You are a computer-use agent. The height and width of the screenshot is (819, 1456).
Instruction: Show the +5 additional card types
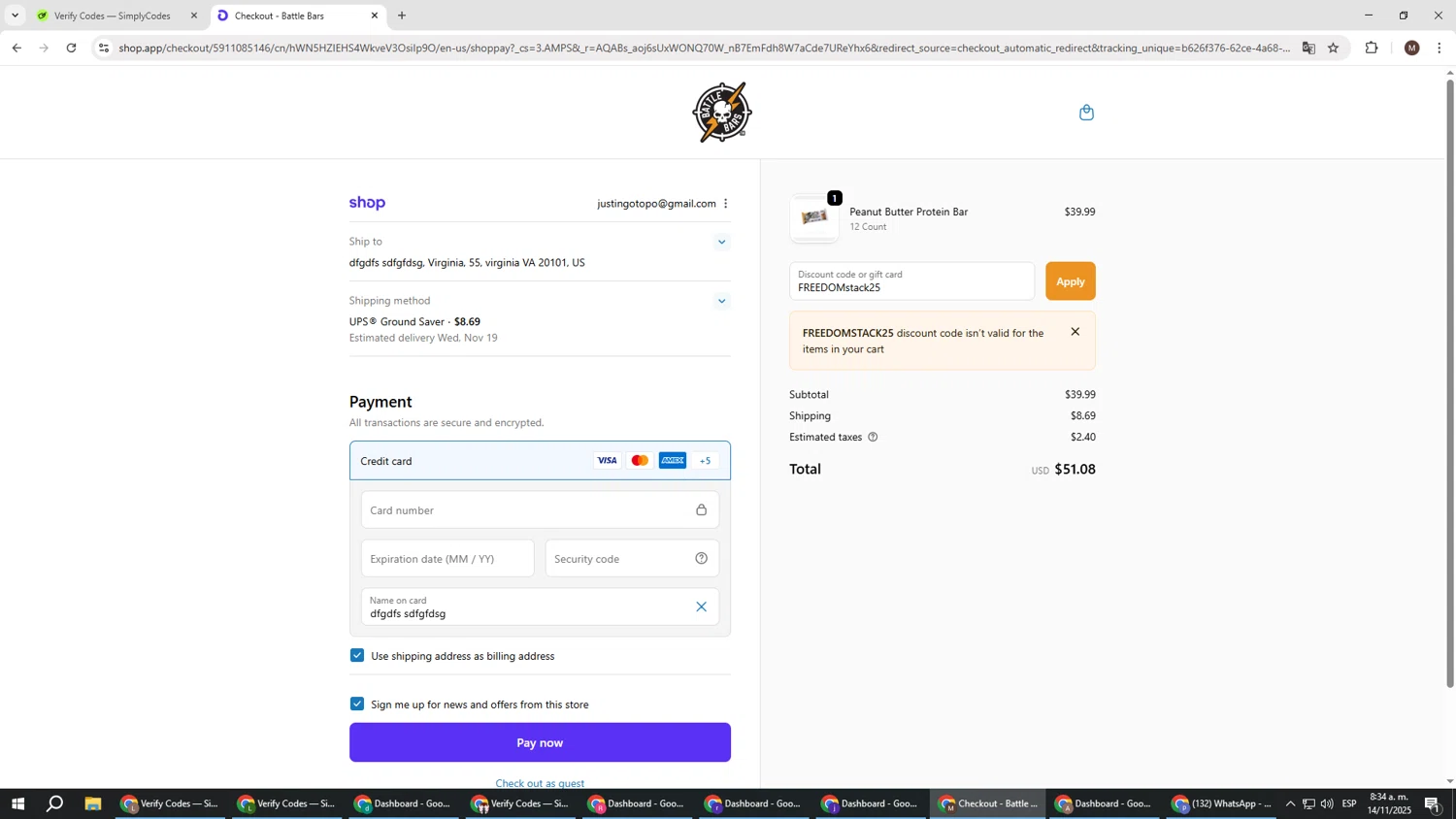(705, 461)
